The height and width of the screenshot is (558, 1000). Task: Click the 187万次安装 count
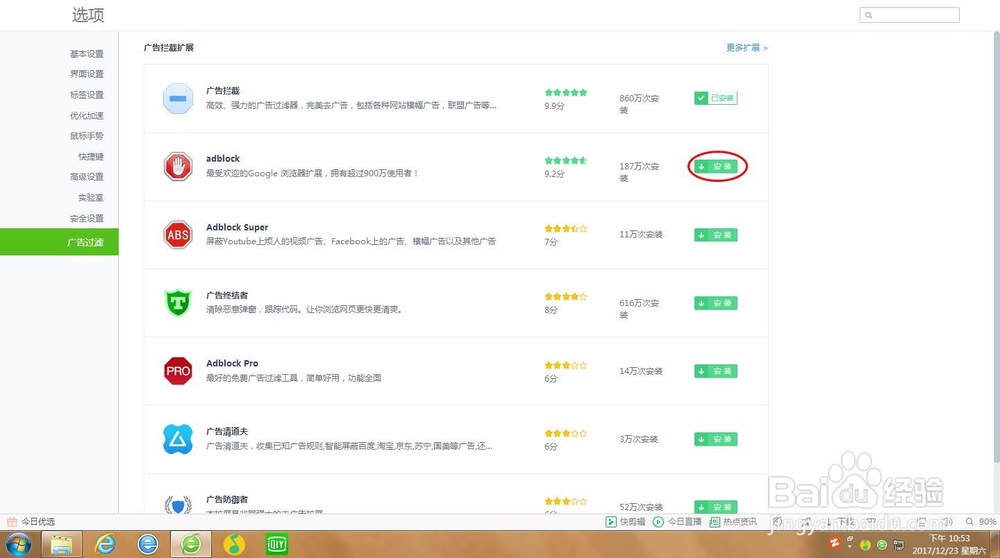point(639,172)
